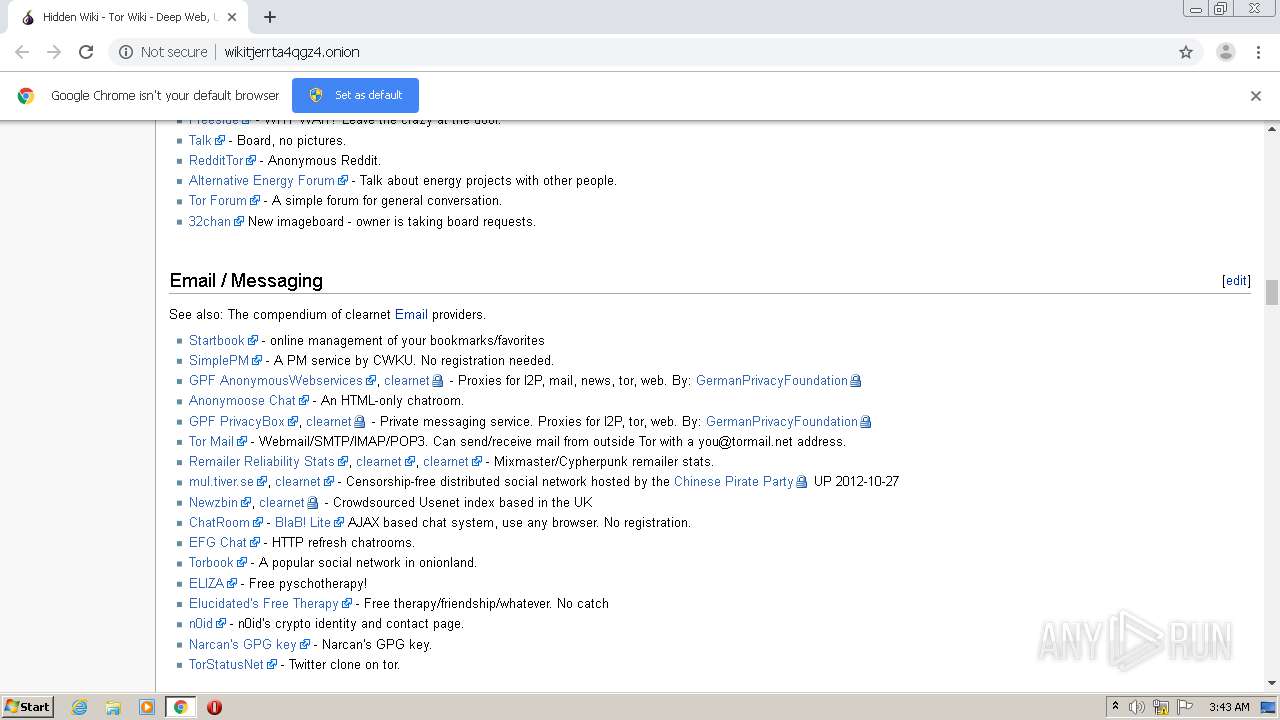Bookmark this page with the star icon
1280x720 pixels.
[x=1186, y=52]
